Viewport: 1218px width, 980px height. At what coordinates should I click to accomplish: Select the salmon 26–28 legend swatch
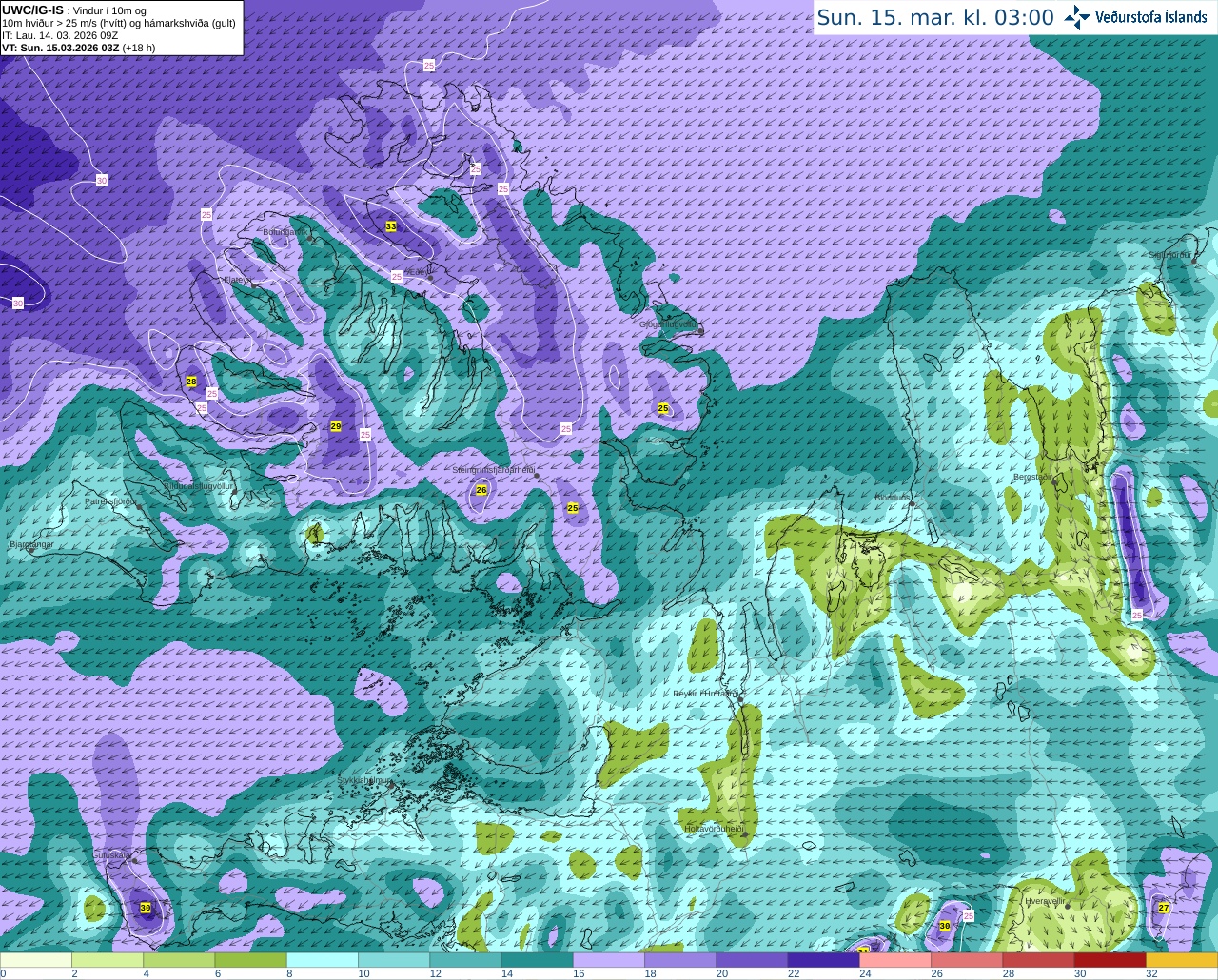point(967,960)
